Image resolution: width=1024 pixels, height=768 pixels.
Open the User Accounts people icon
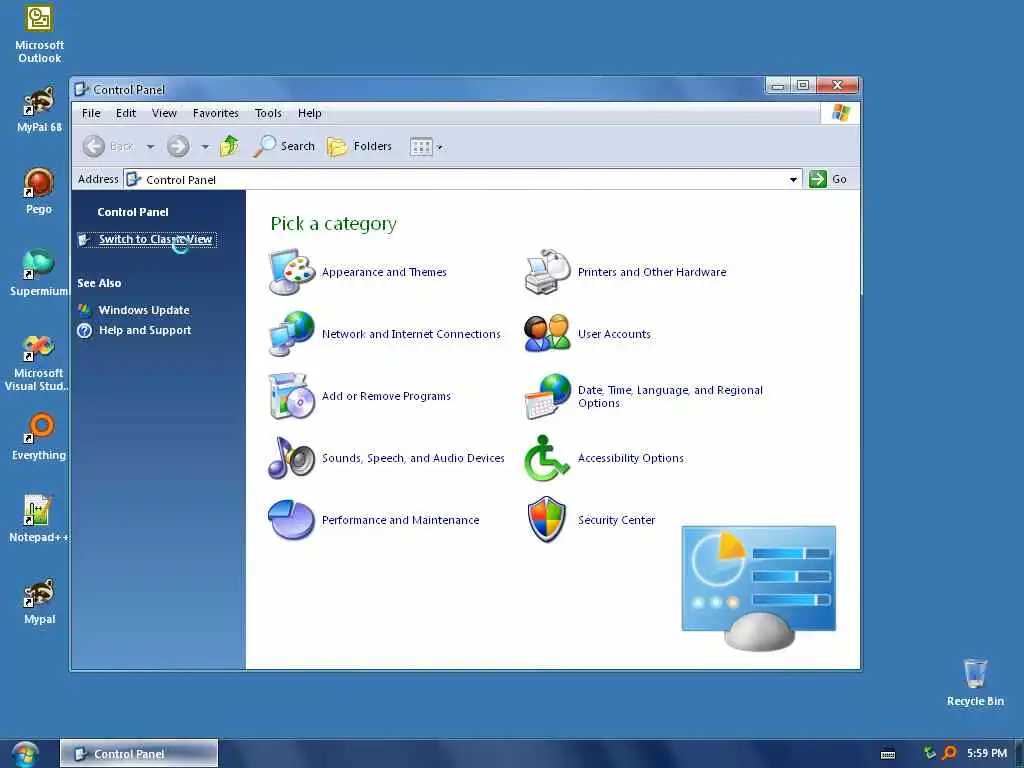(x=547, y=334)
